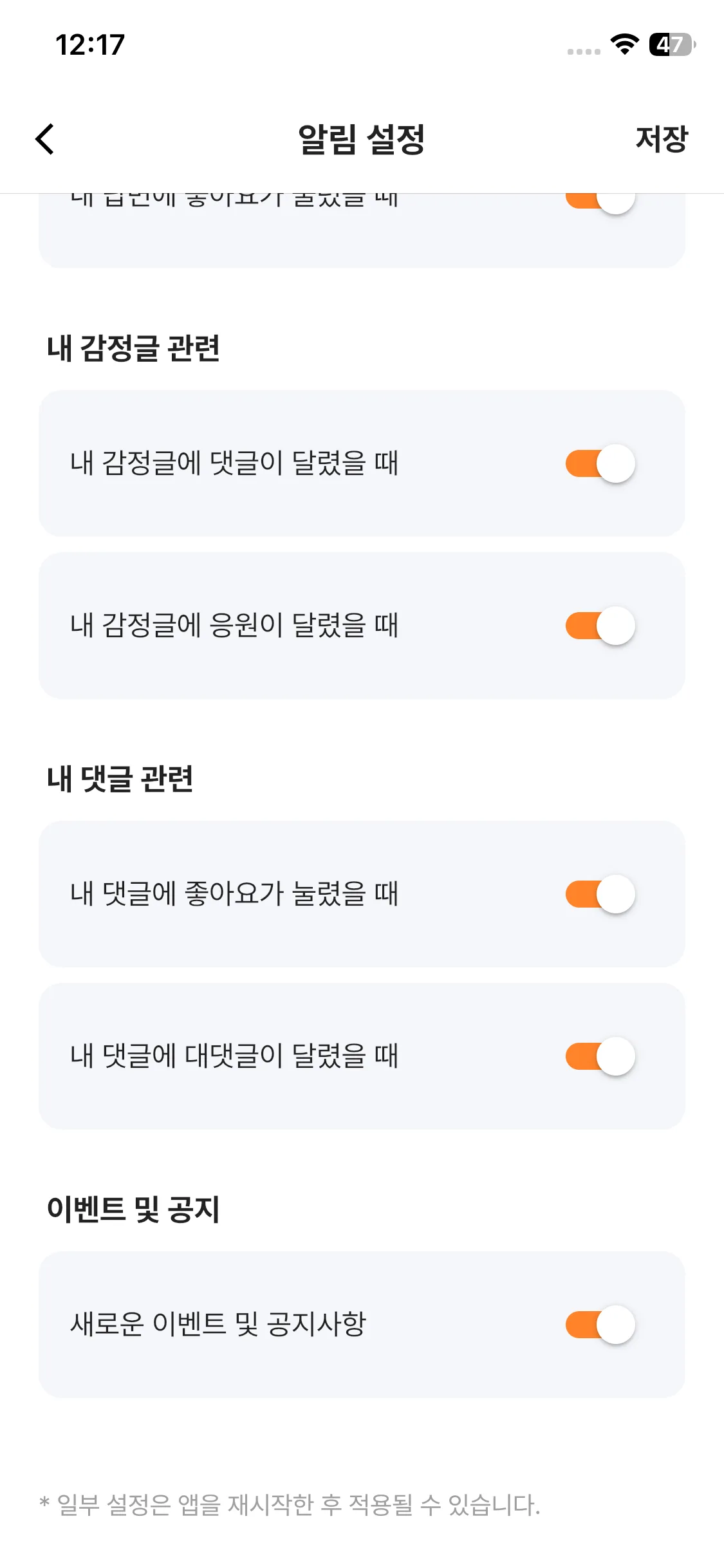
Task: Tap the Wi-Fi status icon
Action: [x=624, y=44]
